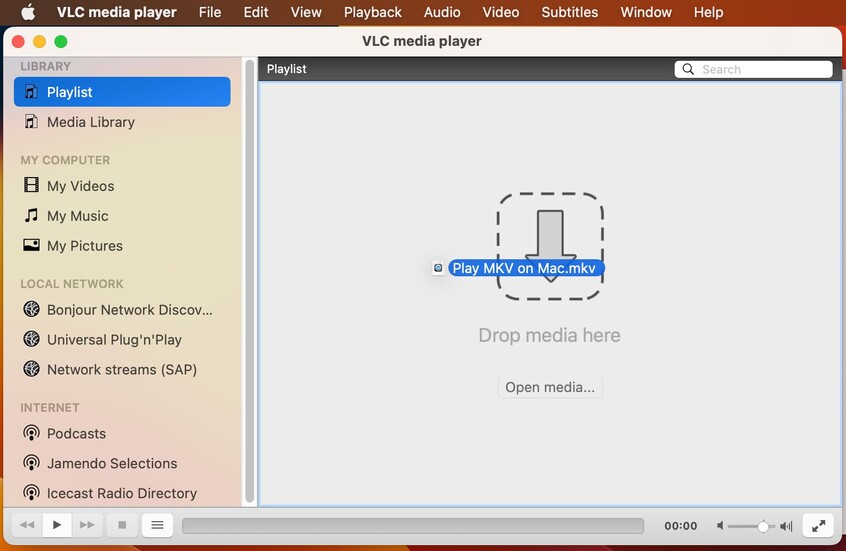
Task: Select Podcasts under Internet section
Action: point(76,434)
